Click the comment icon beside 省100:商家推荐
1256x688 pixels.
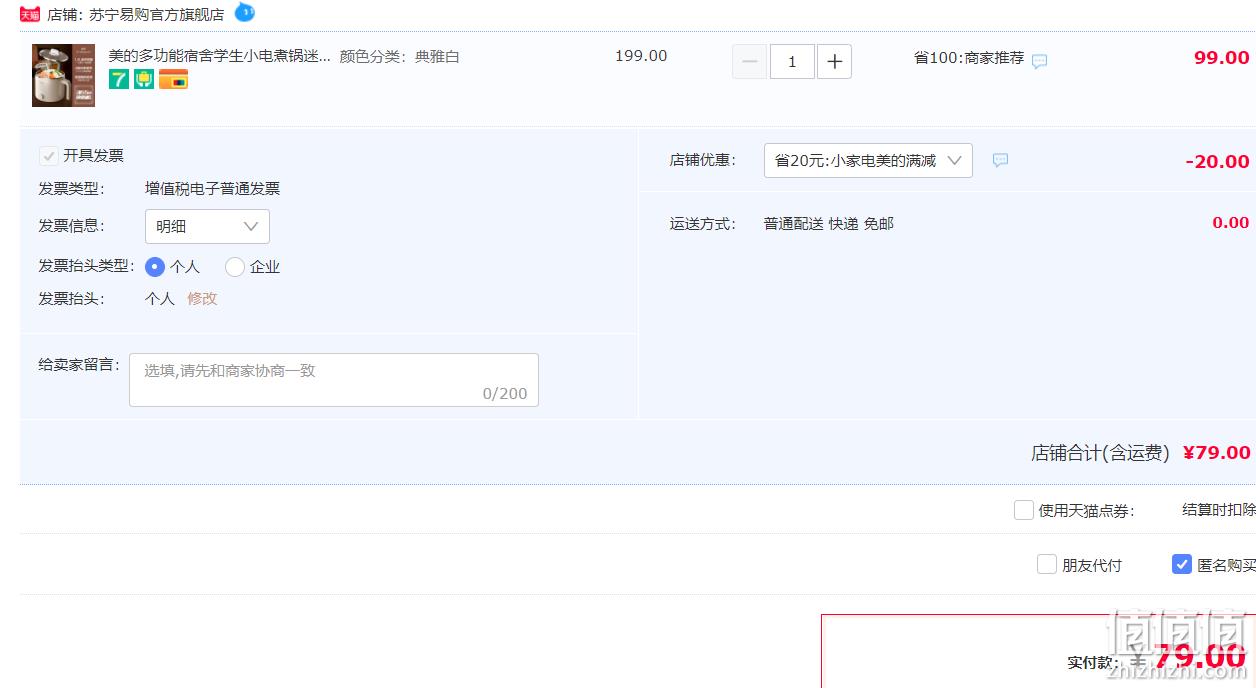click(x=1040, y=61)
